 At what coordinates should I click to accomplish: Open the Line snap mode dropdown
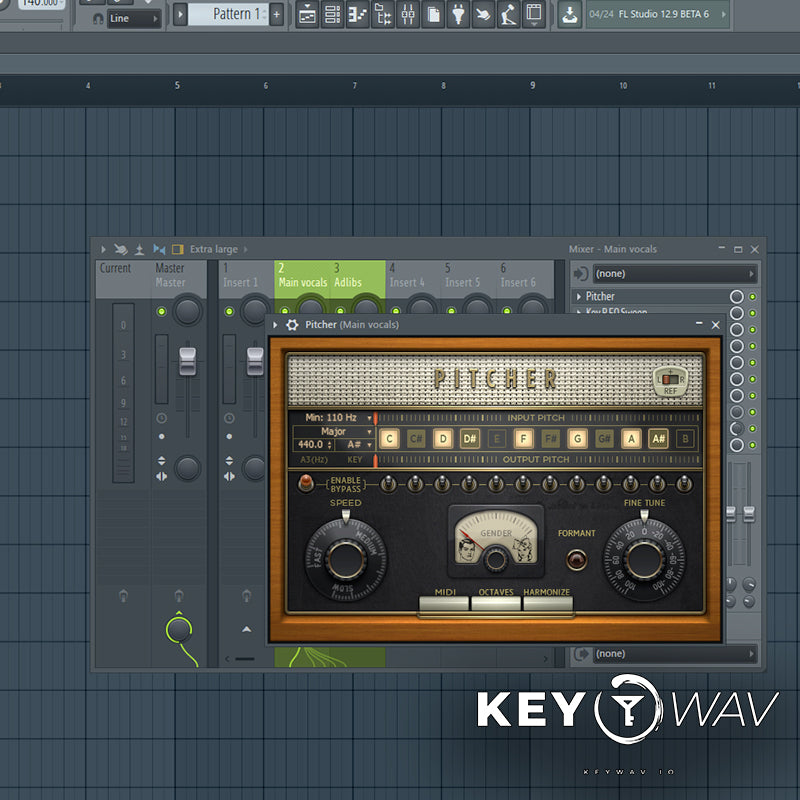(x=134, y=19)
